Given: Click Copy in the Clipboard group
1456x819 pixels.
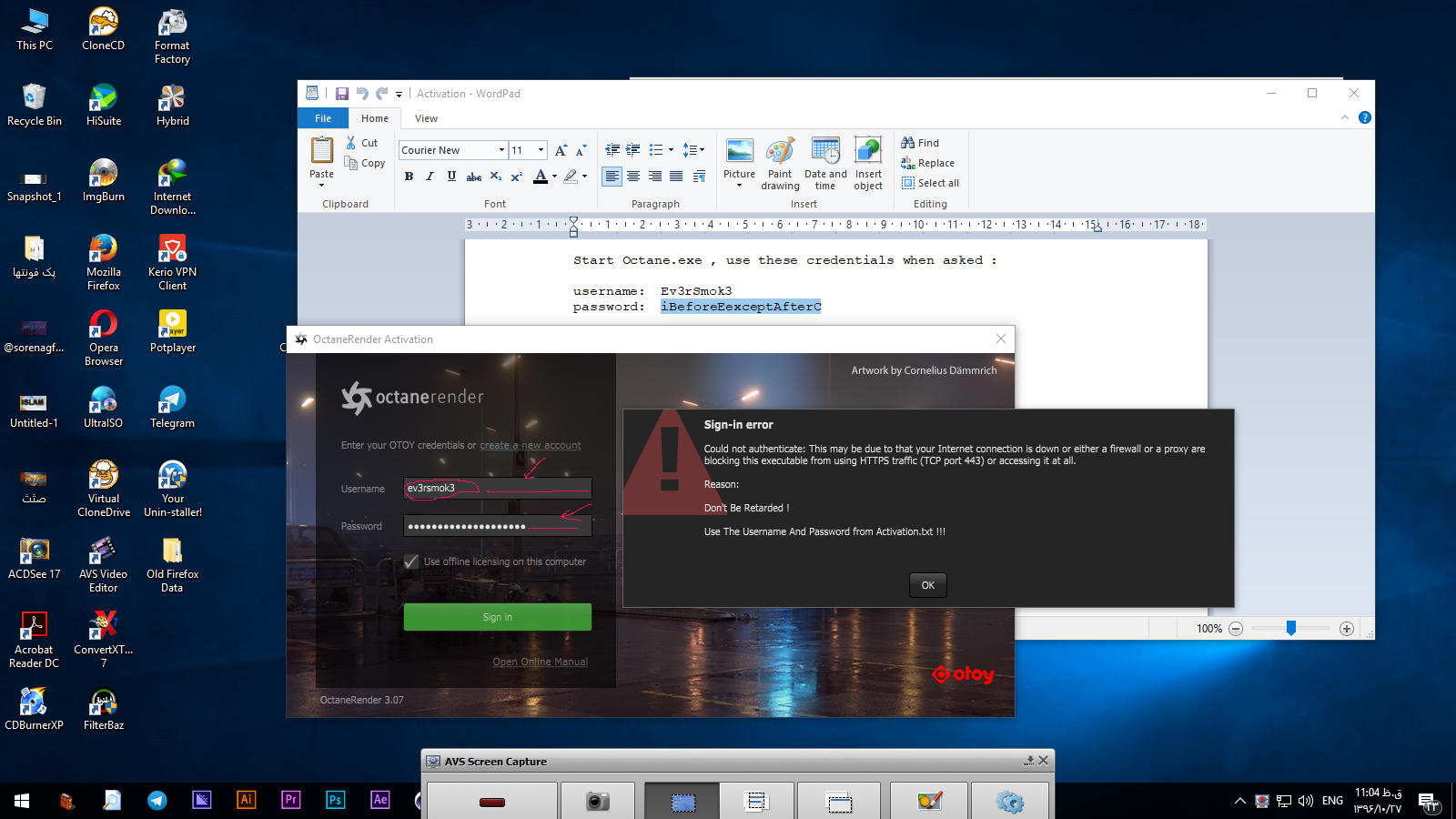Looking at the screenshot, I should [365, 163].
